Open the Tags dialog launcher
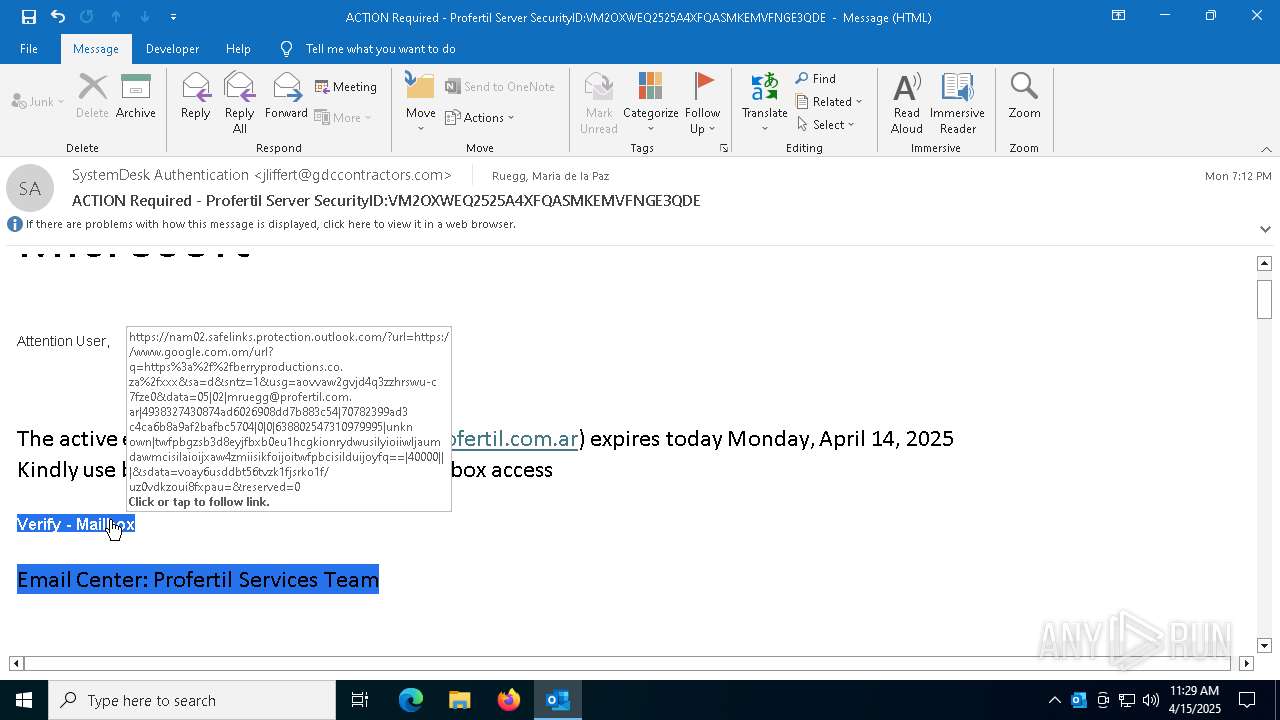 click(723, 148)
